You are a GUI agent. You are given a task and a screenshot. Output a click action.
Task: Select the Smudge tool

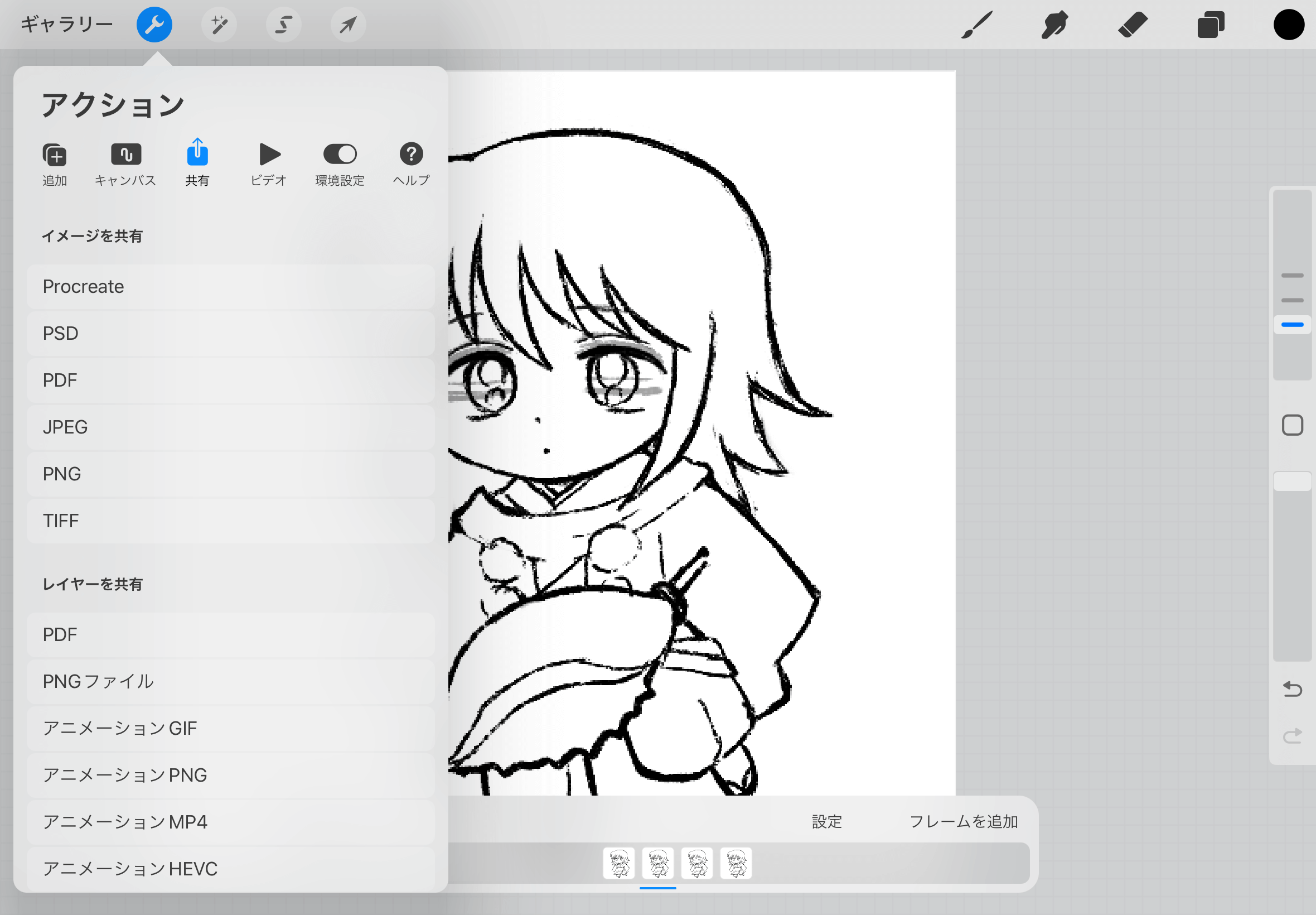coord(1054,25)
